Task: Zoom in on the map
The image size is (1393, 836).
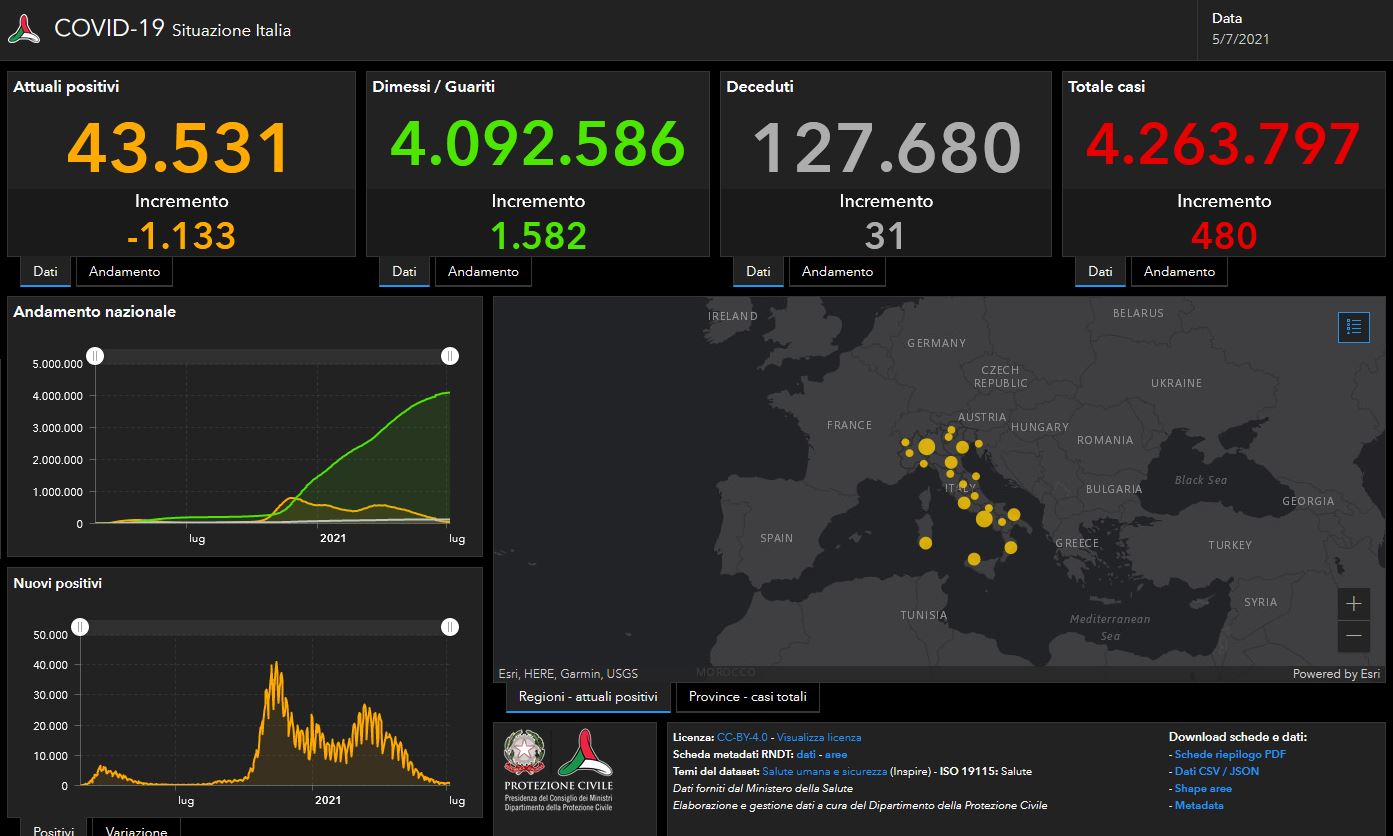Action: point(1353,604)
